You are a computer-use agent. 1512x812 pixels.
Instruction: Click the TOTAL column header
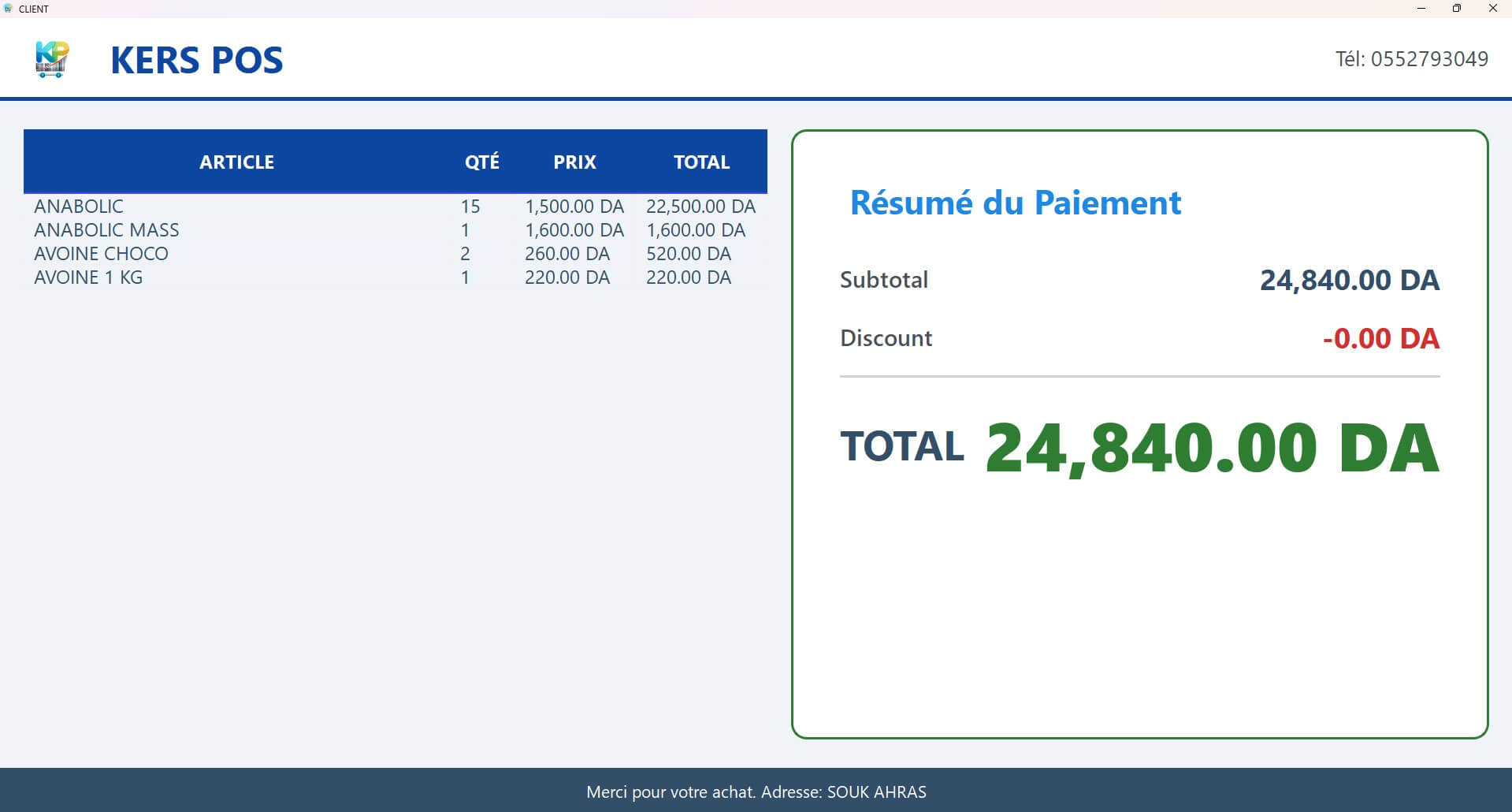tap(701, 162)
